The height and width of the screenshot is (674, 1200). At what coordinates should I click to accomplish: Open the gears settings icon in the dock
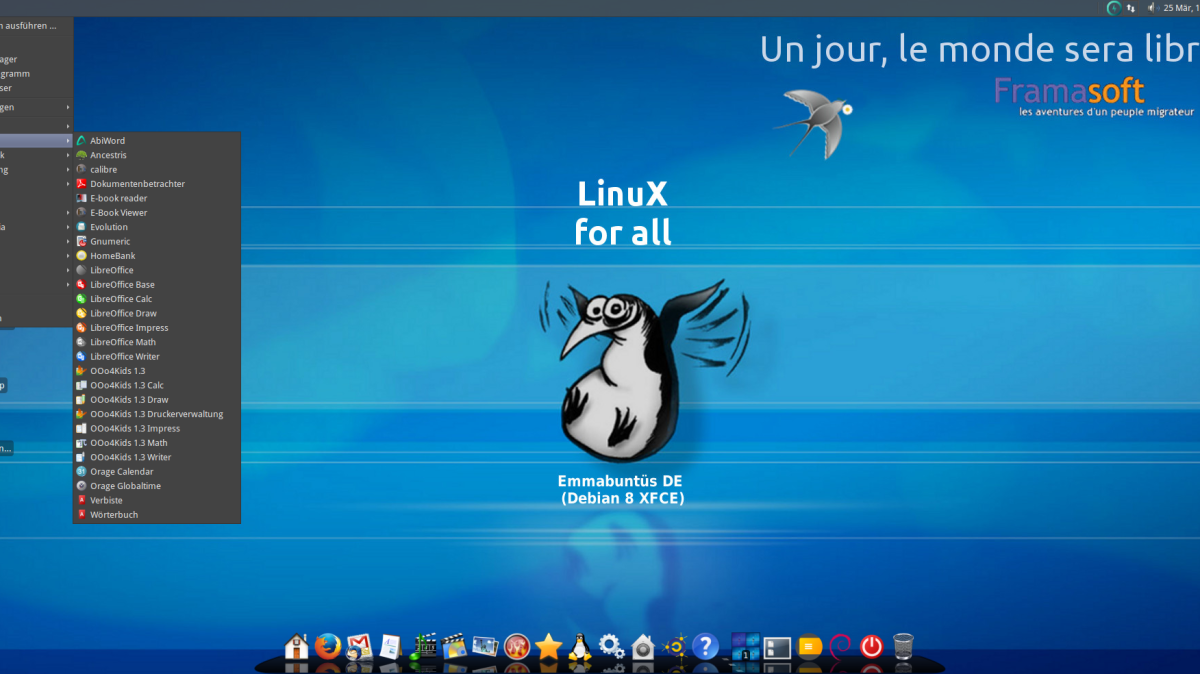[x=611, y=647]
